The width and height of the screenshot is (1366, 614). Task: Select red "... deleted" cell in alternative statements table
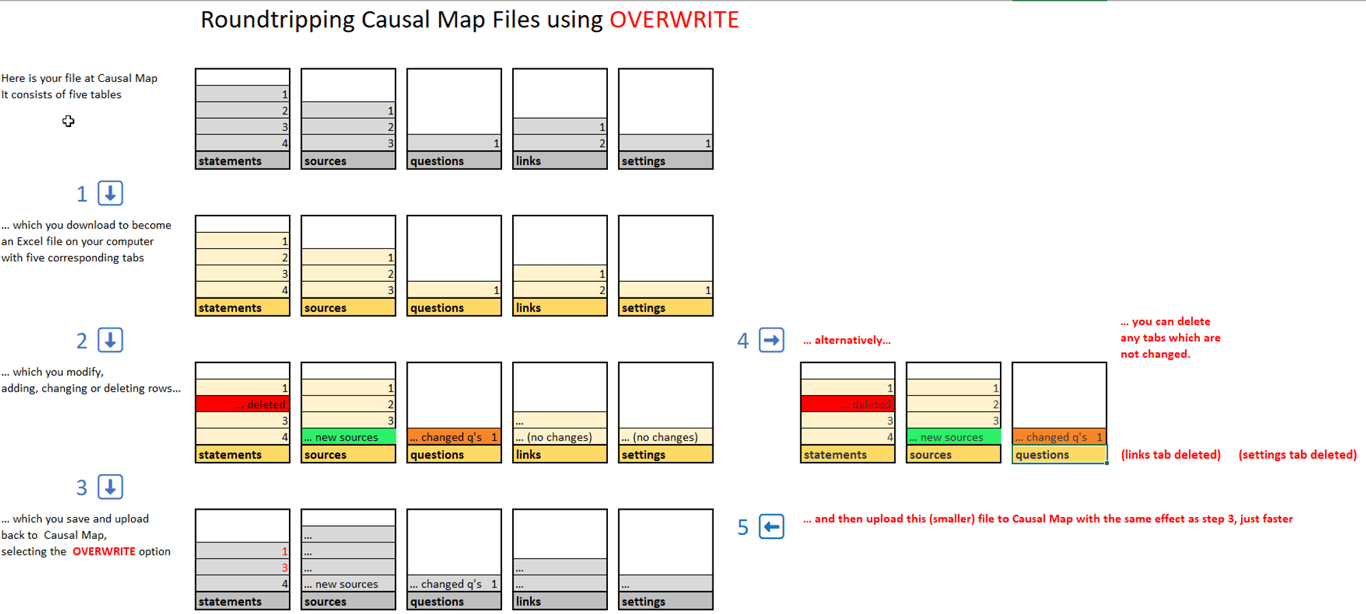[x=847, y=404]
